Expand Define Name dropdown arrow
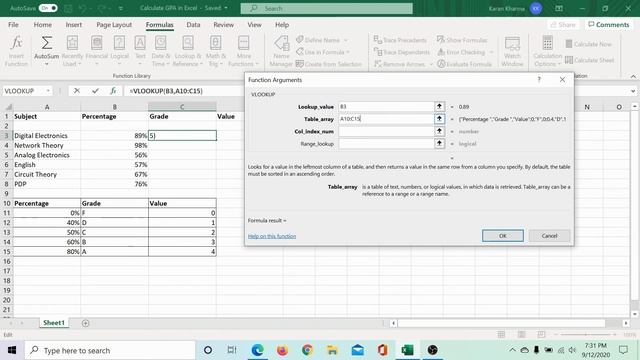 click(346, 40)
